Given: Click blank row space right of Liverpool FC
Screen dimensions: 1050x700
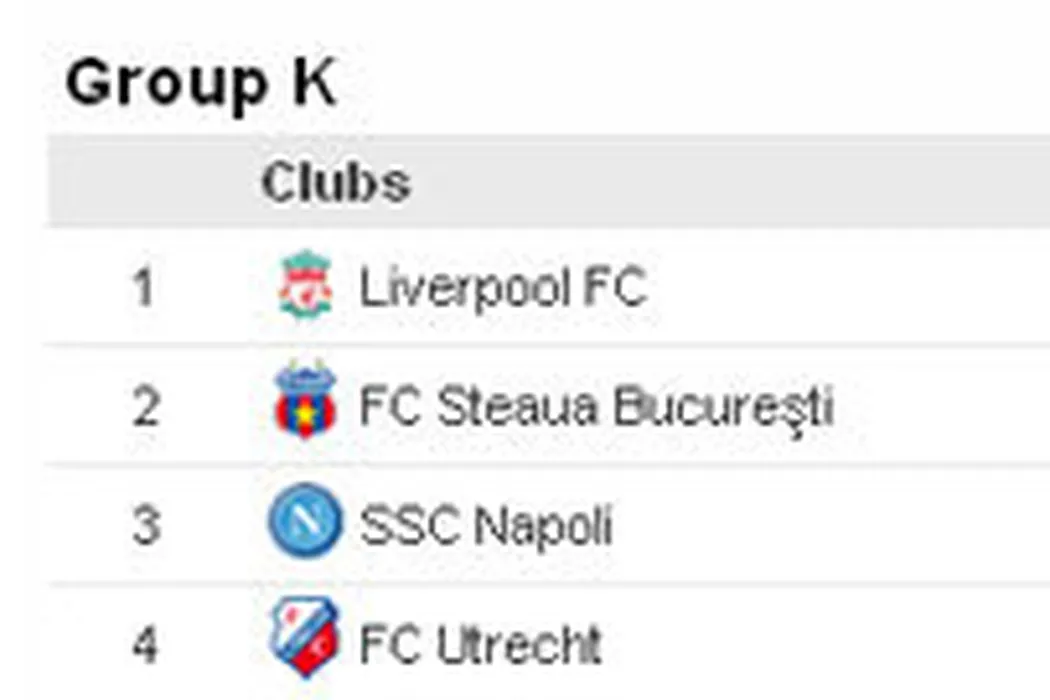Looking at the screenshot, I should coord(850,289).
